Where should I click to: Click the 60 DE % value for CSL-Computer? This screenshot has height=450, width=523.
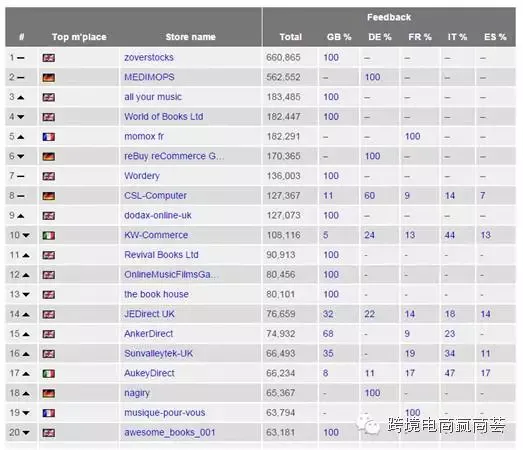[369, 195]
